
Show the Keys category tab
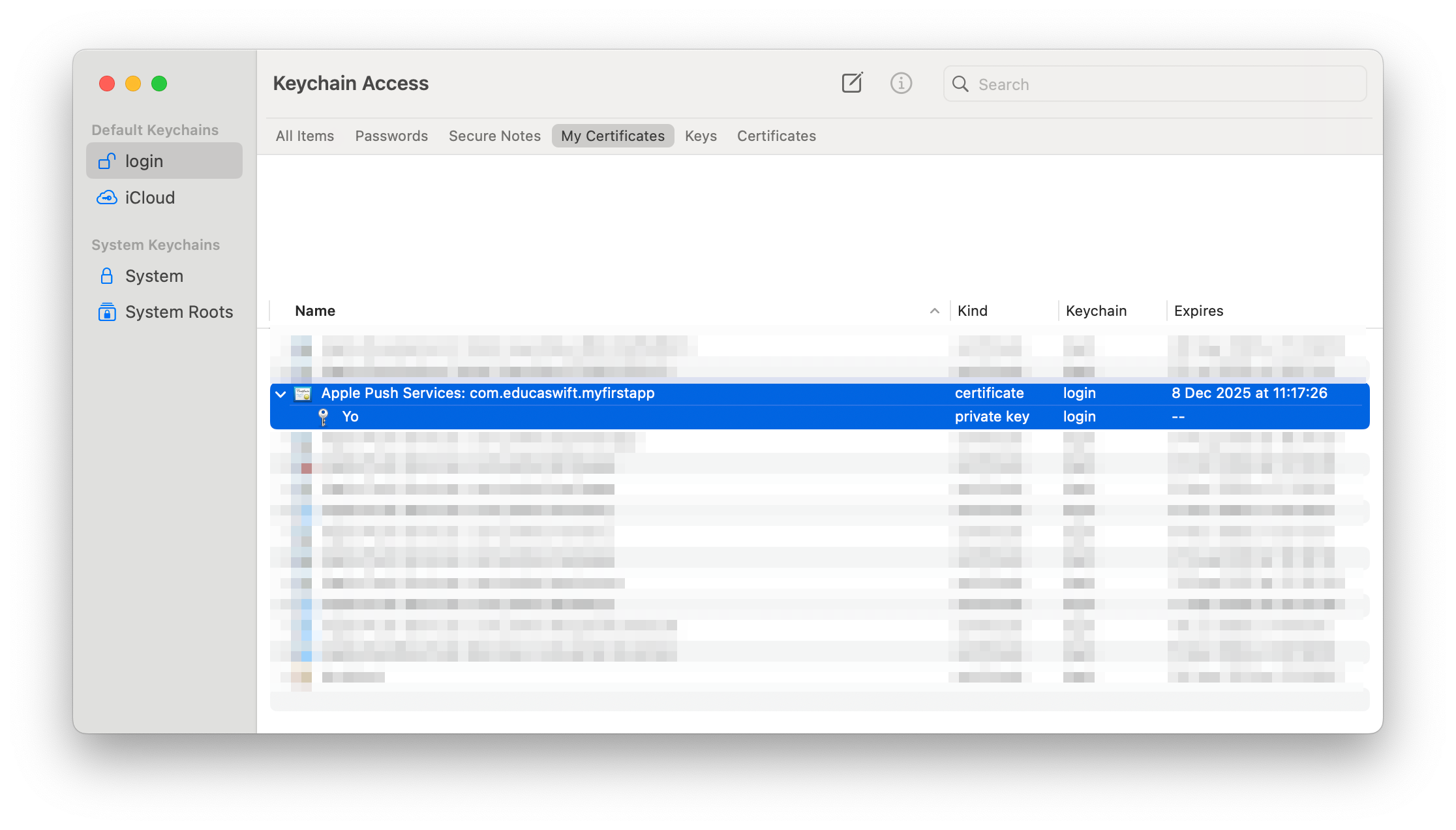pos(701,136)
